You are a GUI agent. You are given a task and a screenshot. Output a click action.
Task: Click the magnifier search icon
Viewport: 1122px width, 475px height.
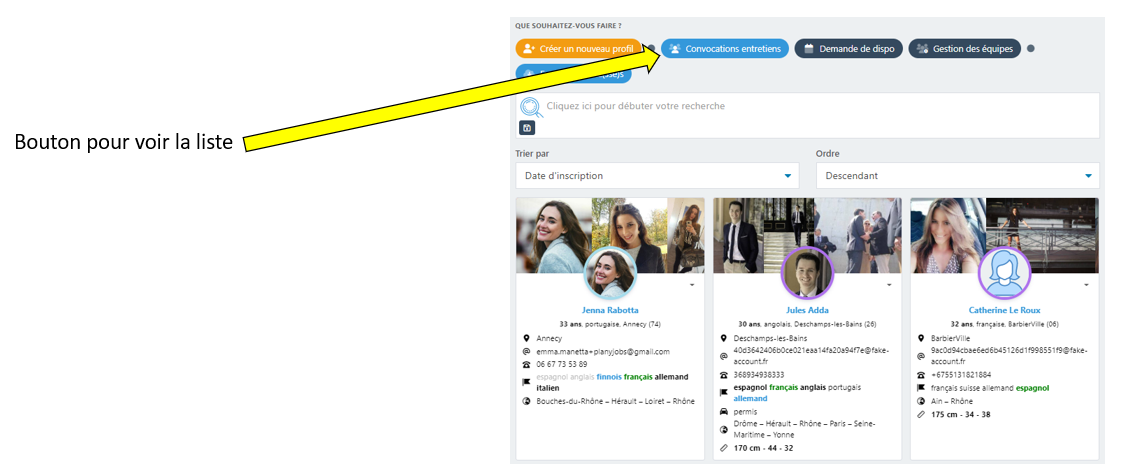pos(530,107)
